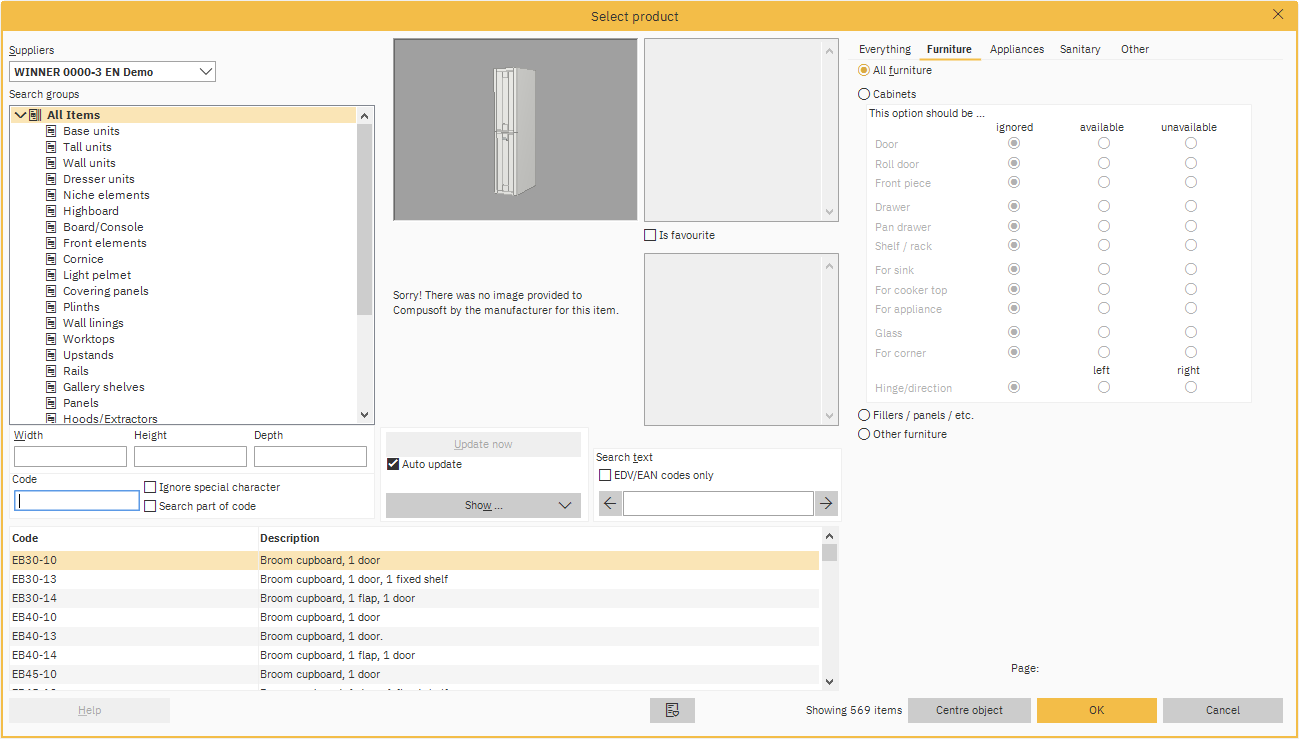
Task: Switch to the Sanitary tab
Action: click(1080, 49)
